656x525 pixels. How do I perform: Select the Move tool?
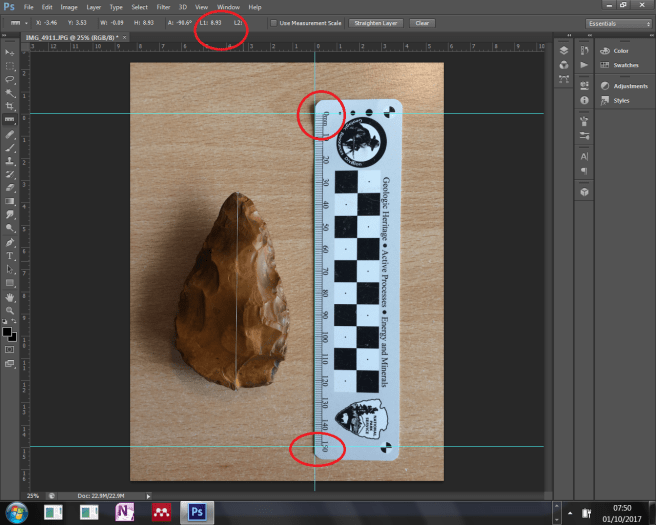pyautogui.click(x=10, y=51)
